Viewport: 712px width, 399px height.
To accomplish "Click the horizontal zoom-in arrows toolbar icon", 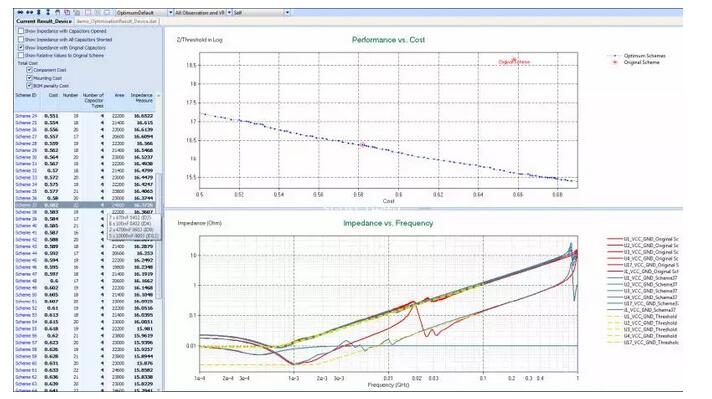I will tap(20, 12).
